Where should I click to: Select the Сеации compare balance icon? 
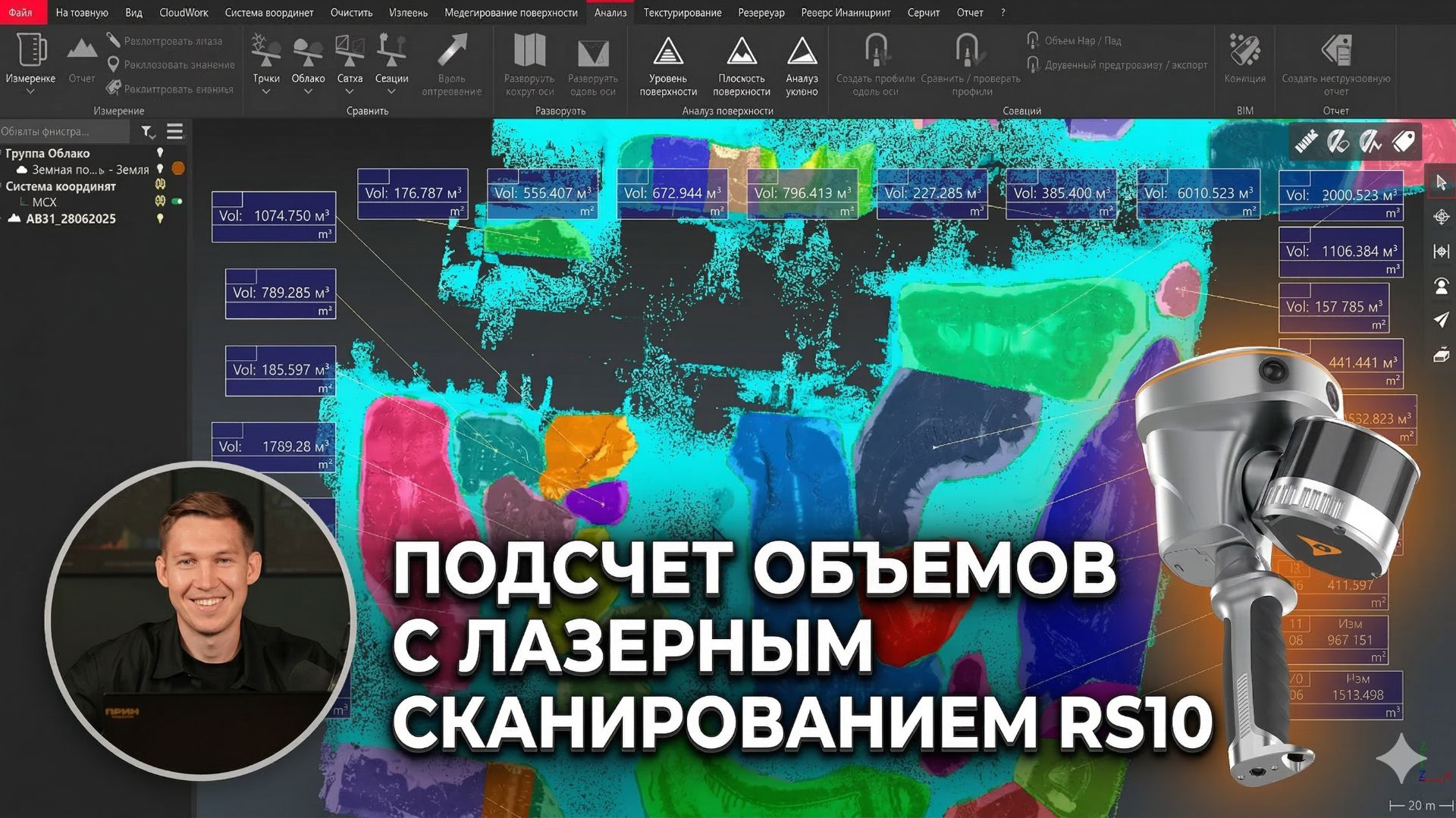click(x=391, y=50)
